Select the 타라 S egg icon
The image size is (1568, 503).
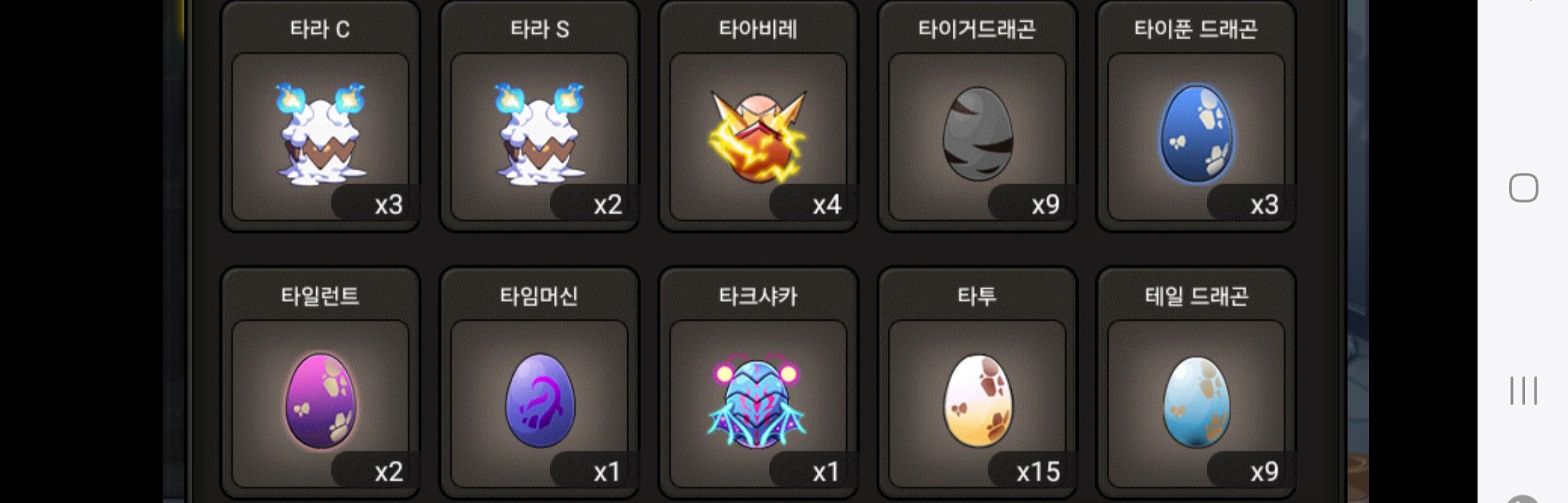click(x=539, y=134)
